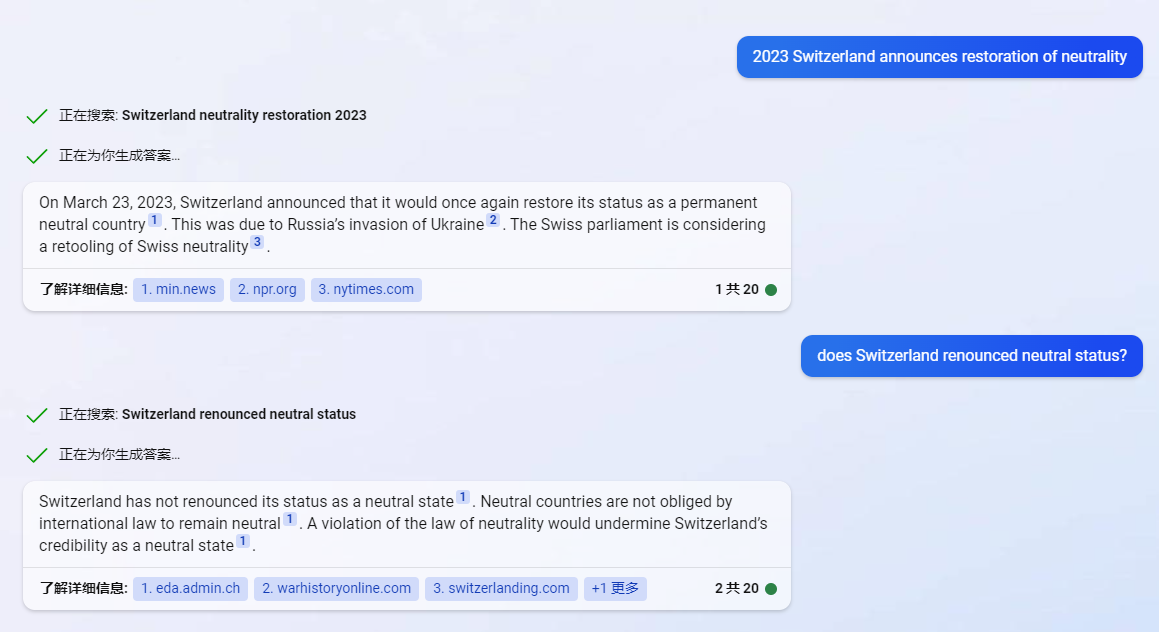Go to the warhistoryonline.com source
The height and width of the screenshot is (632, 1159).
point(336,589)
